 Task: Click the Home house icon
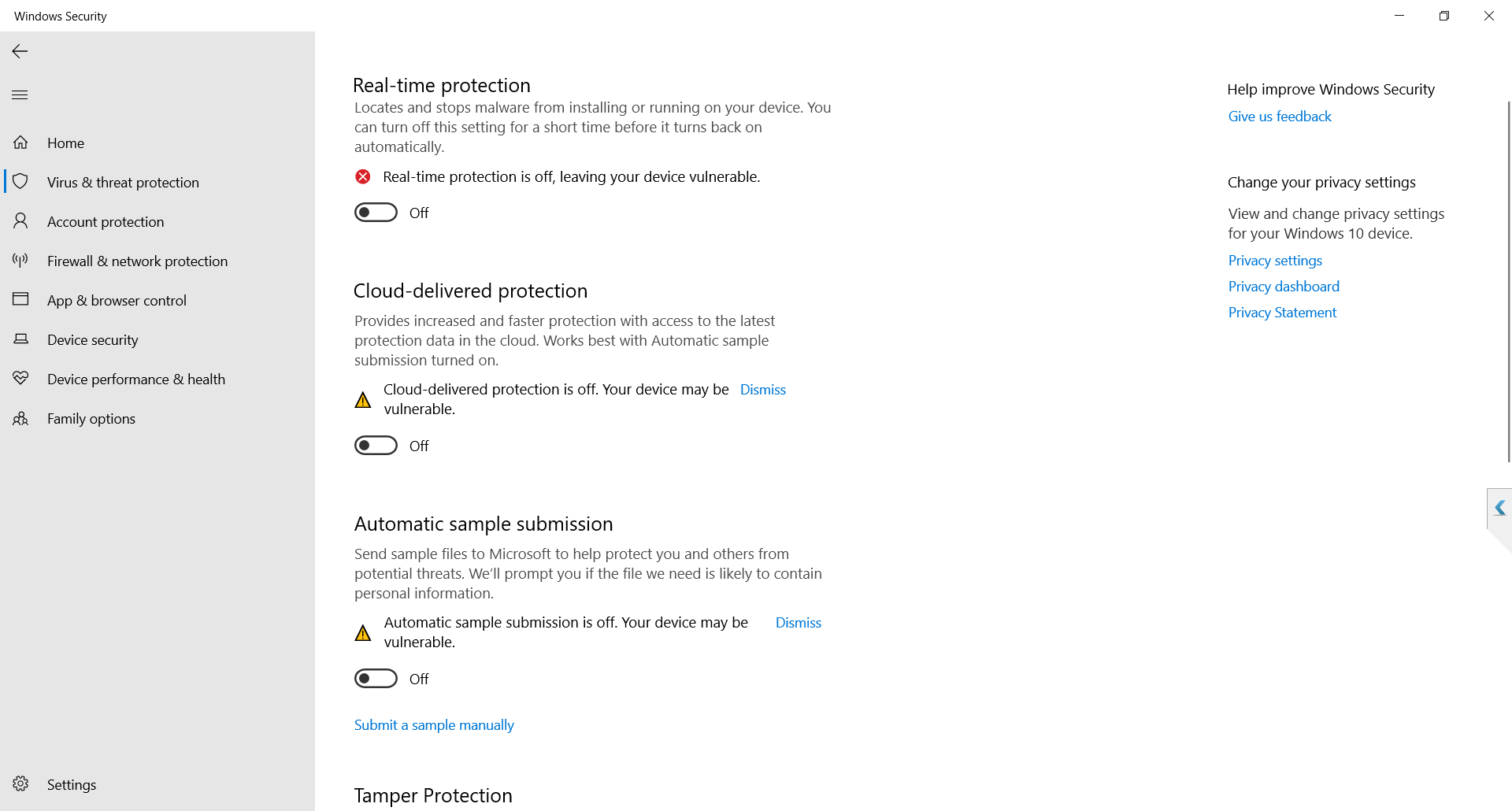[20, 143]
